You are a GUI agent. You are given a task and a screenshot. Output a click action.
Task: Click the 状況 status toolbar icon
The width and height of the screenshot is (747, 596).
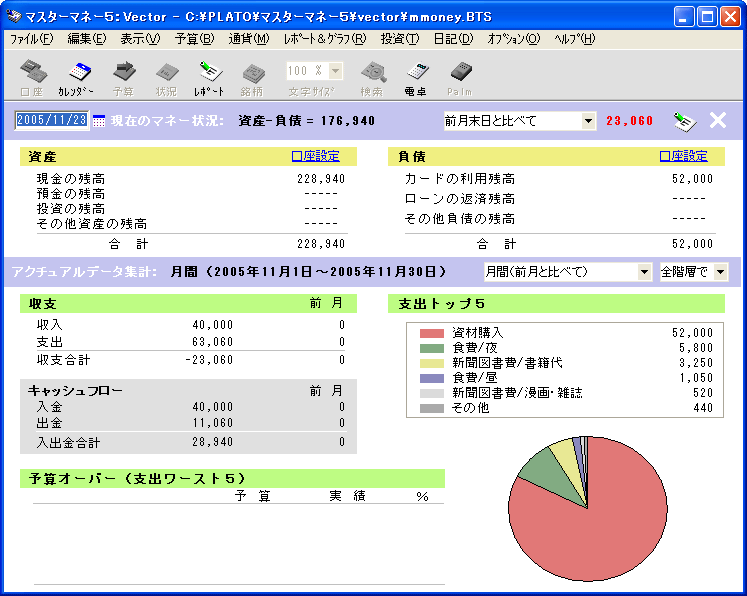[166, 78]
